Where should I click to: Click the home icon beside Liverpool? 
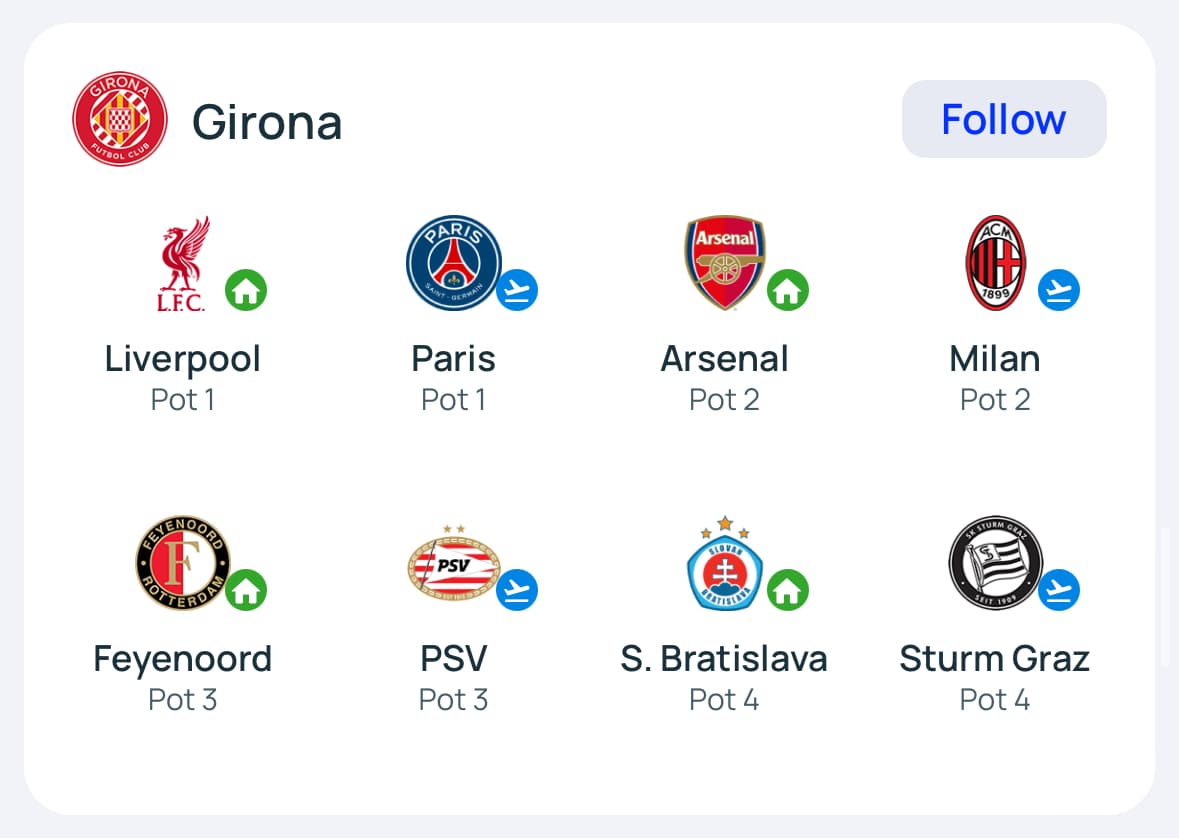point(246,291)
